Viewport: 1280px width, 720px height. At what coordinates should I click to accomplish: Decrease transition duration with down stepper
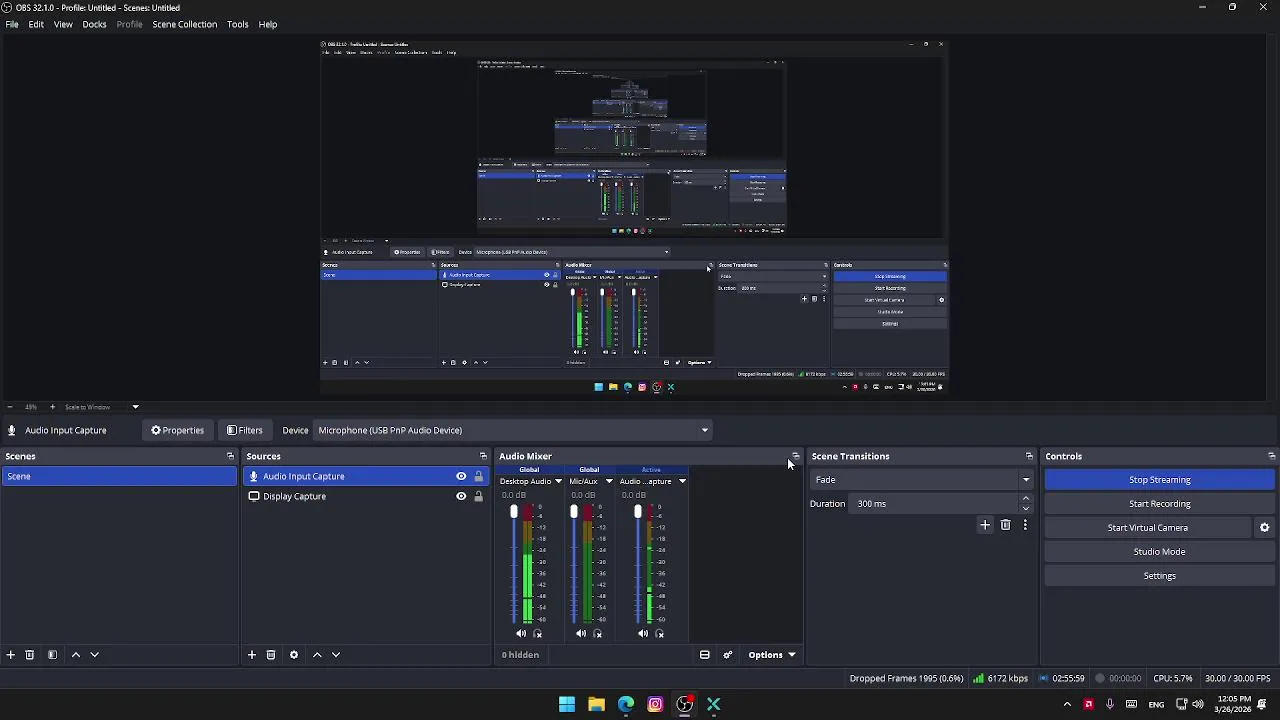[x=1025, y=508]
